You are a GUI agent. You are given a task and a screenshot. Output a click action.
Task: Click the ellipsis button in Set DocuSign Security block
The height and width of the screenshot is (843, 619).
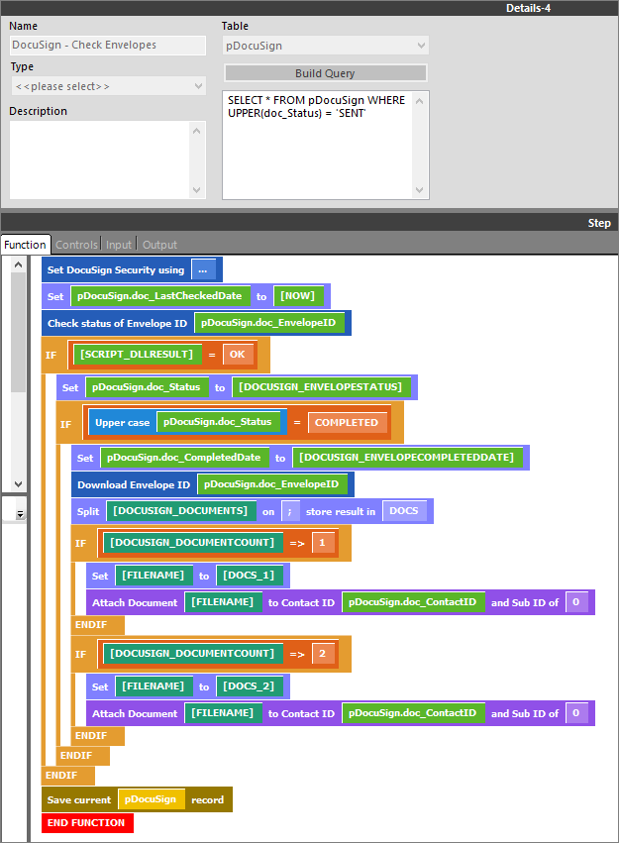tap(203, 270)
